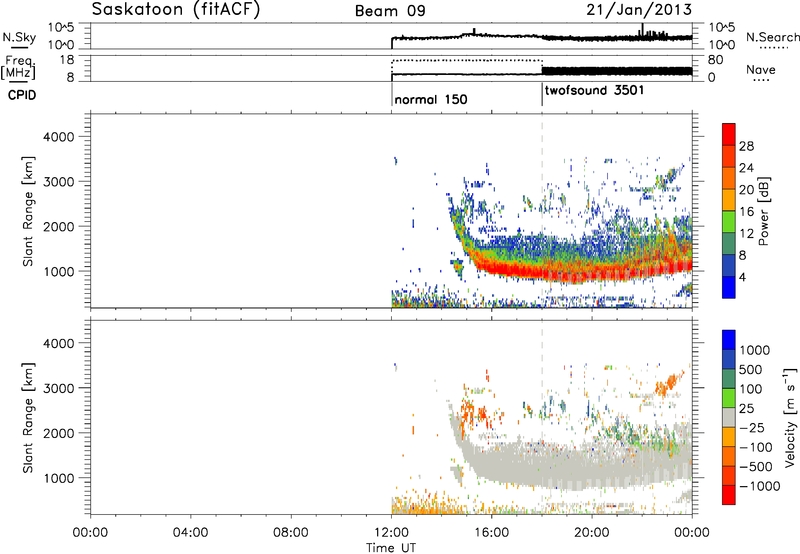This screenshot has height=554, width=800.
Task: Click the 'Velocity [m s-1]' colorbar label
Action: click(790, 417)
